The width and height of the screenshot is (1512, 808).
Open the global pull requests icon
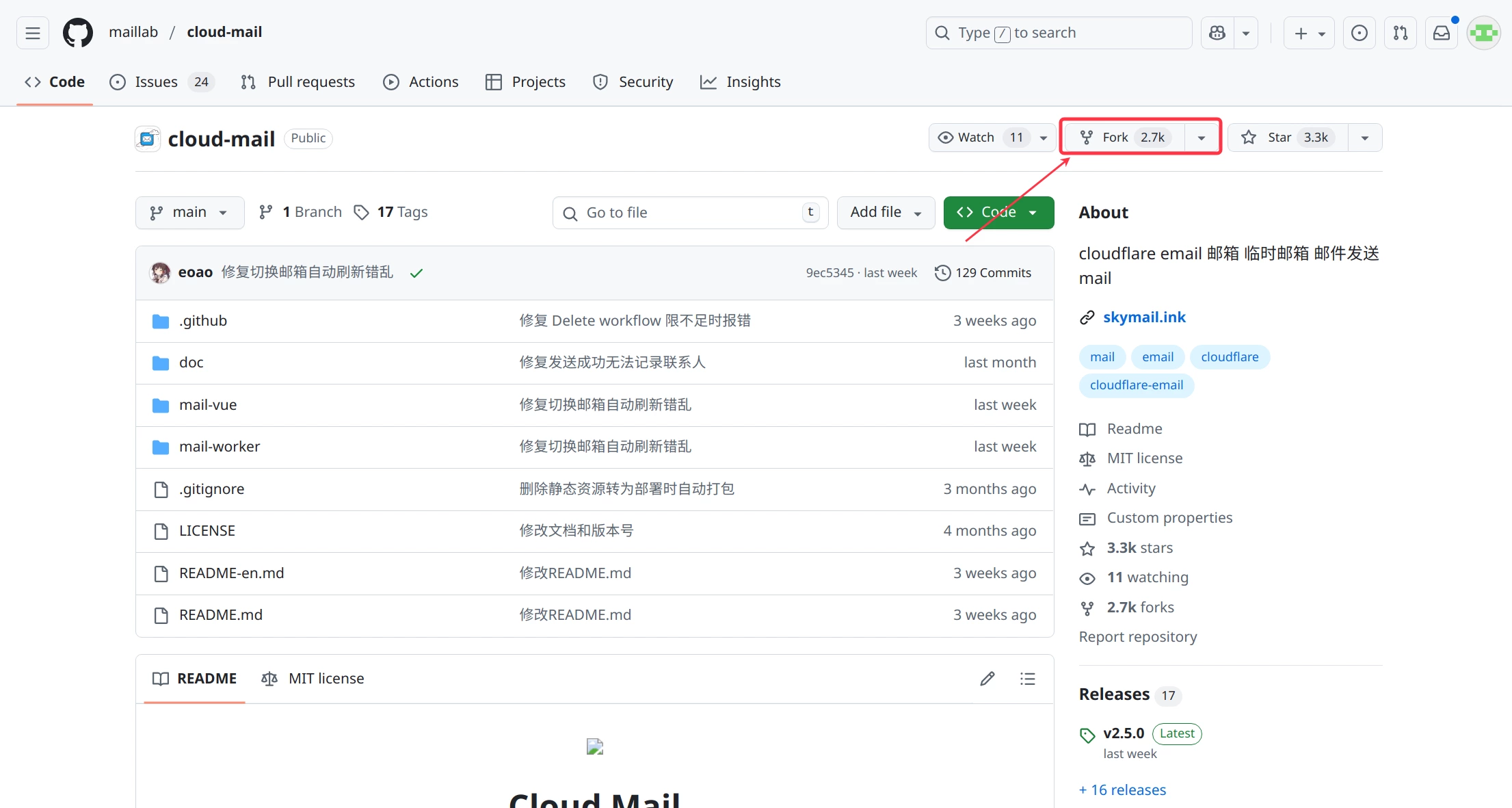pyautogui.click(x=1401, y=33)
